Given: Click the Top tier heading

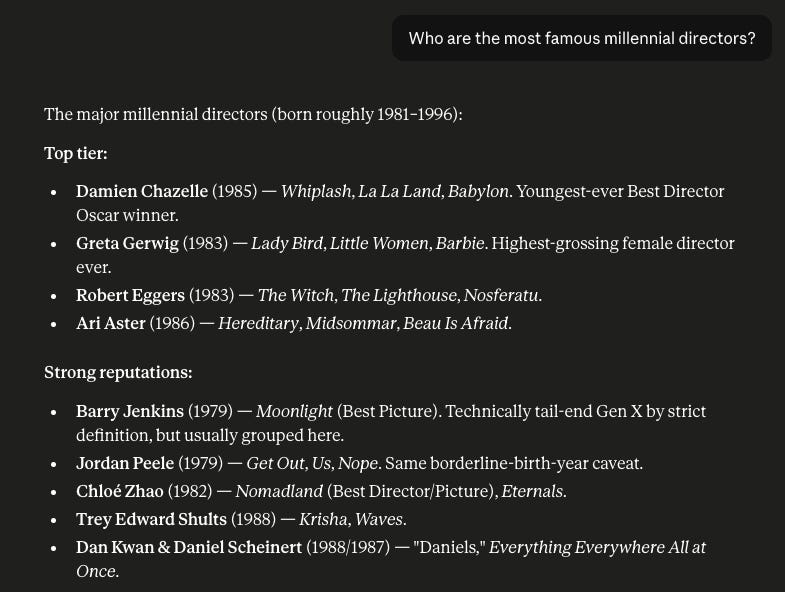Looking at the screenshot, I should point(76,153).
